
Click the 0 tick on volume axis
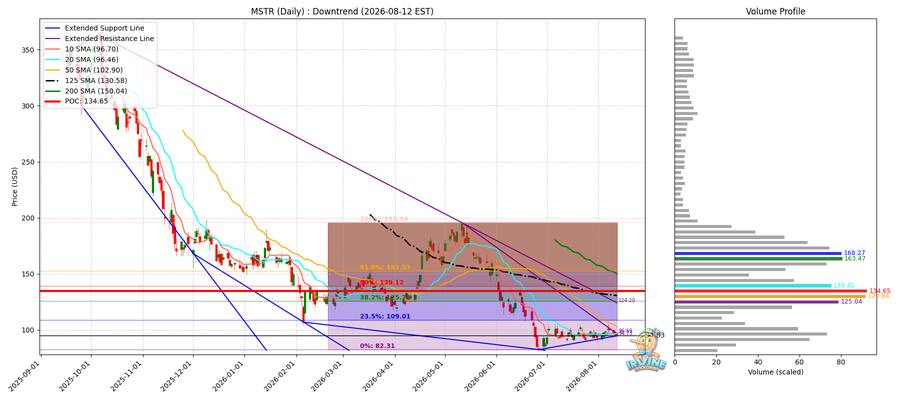675,362
